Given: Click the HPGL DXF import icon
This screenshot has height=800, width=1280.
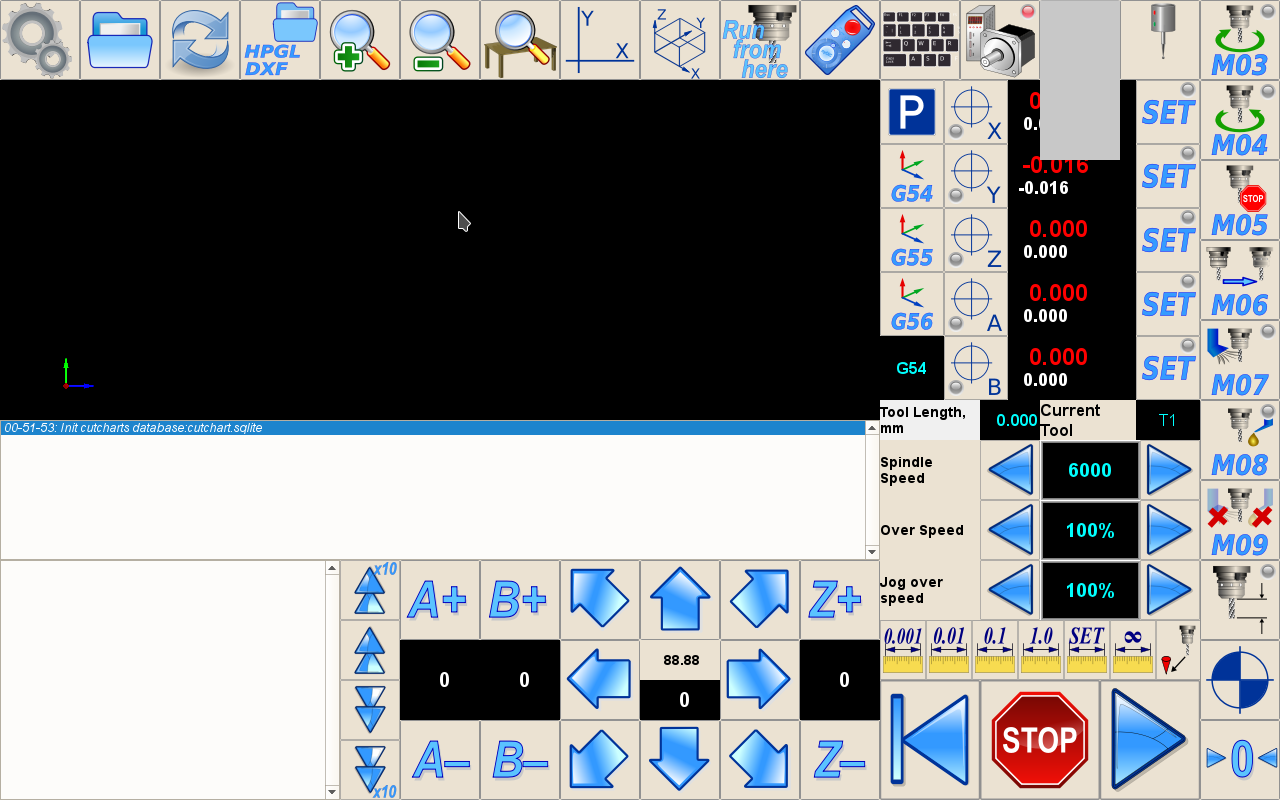Looking at the screenshot, I should [280, 40].
